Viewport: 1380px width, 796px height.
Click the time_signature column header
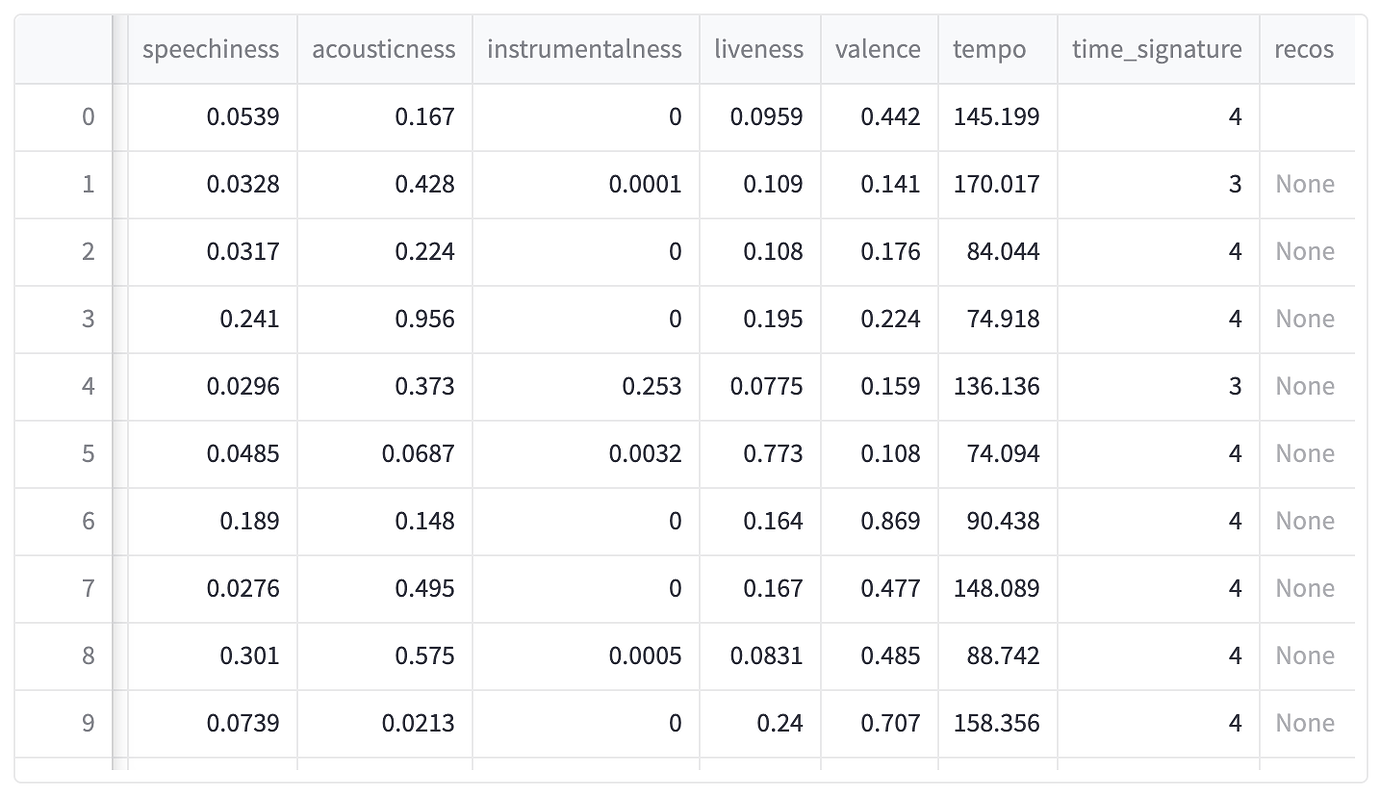pyautogui.click(x=1157, y=49)
